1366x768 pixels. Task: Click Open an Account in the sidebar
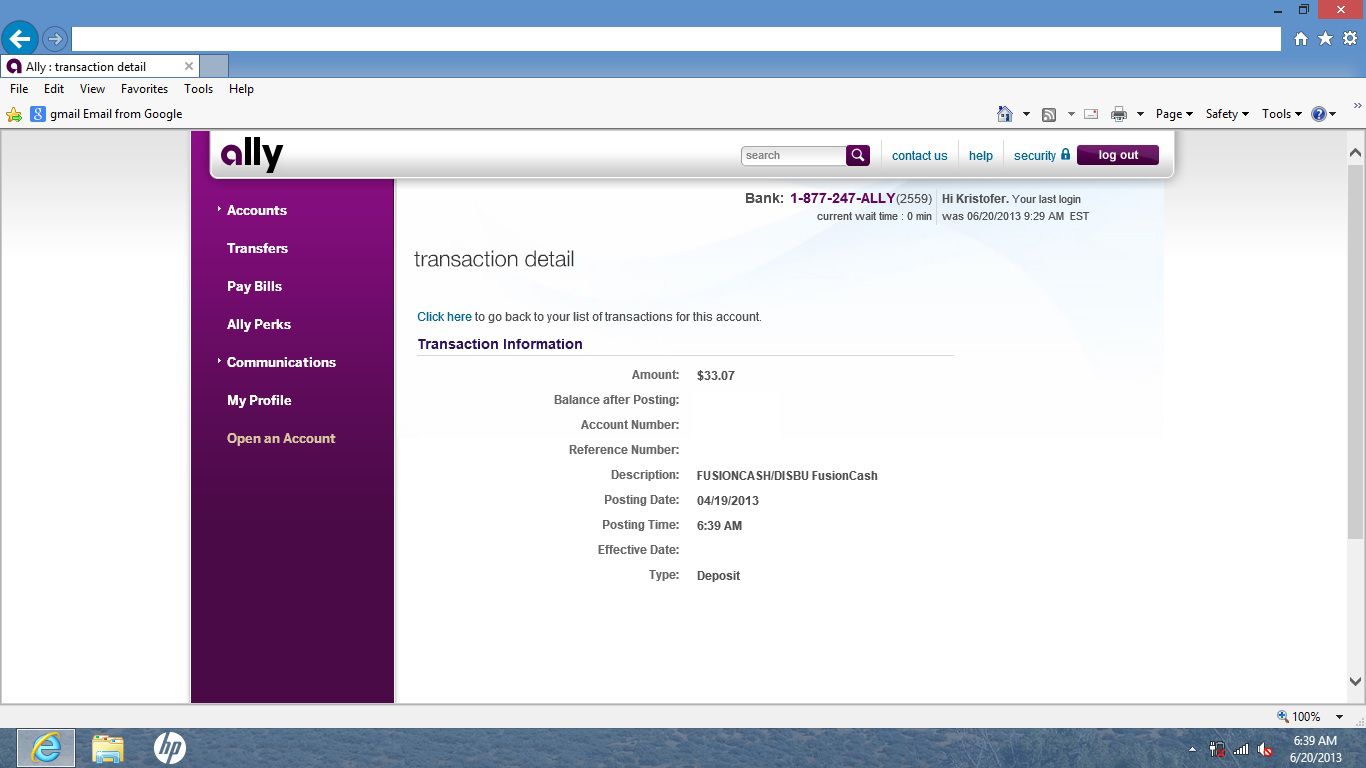pos(281,438)
